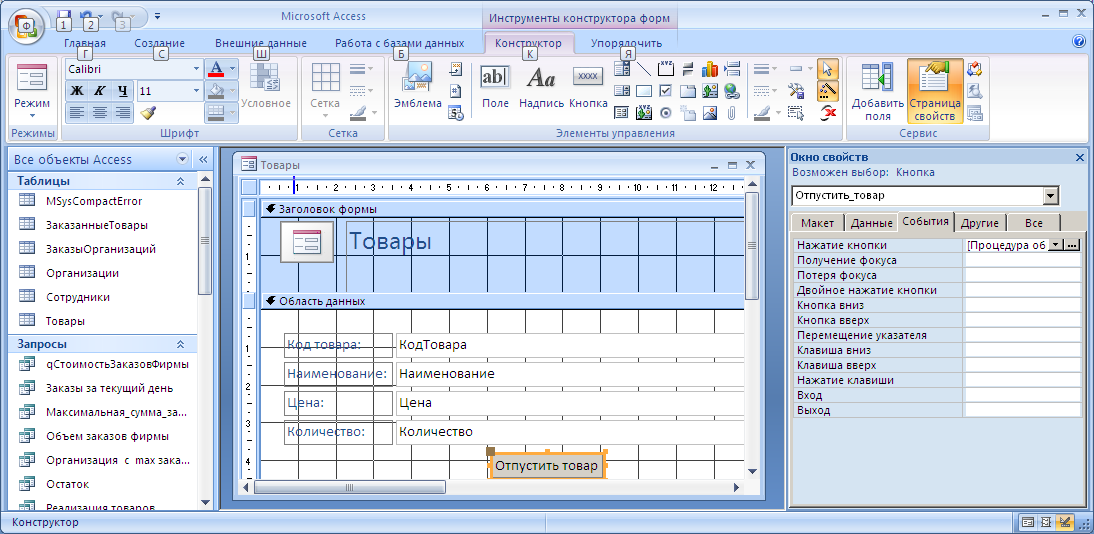1094x534 pixels.
Task: Click design view icon in status bar
Action: [1065, 522]
